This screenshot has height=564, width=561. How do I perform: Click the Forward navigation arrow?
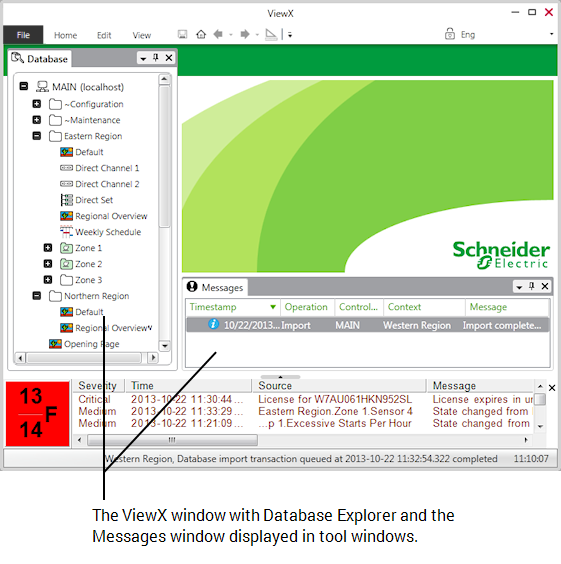245,35
